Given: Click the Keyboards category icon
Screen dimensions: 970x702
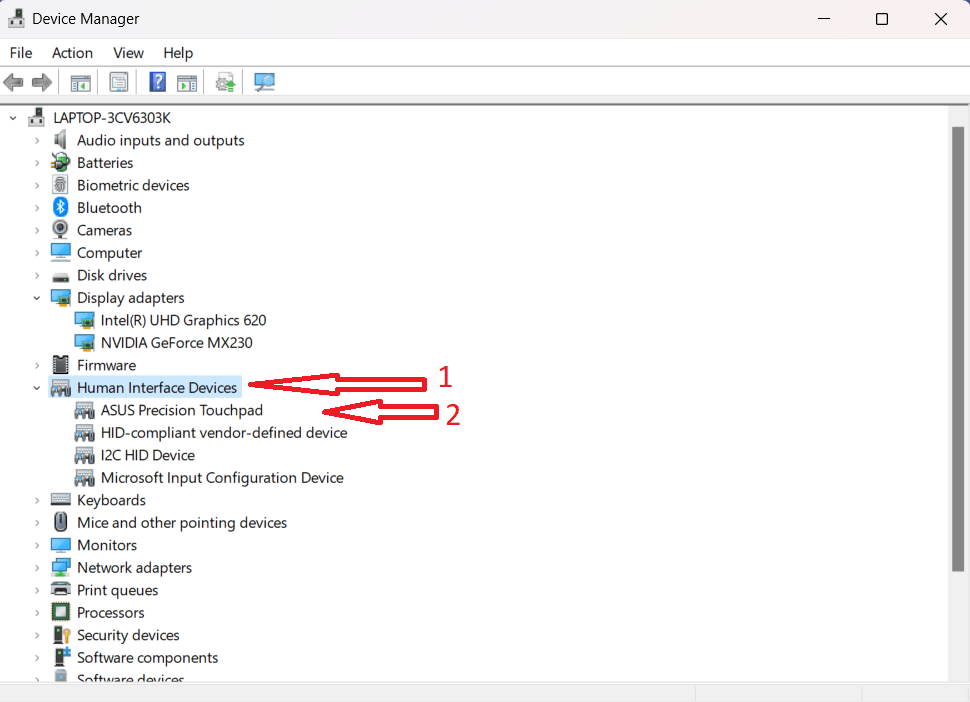Looking at the screenshot, I should coord(60,500).
